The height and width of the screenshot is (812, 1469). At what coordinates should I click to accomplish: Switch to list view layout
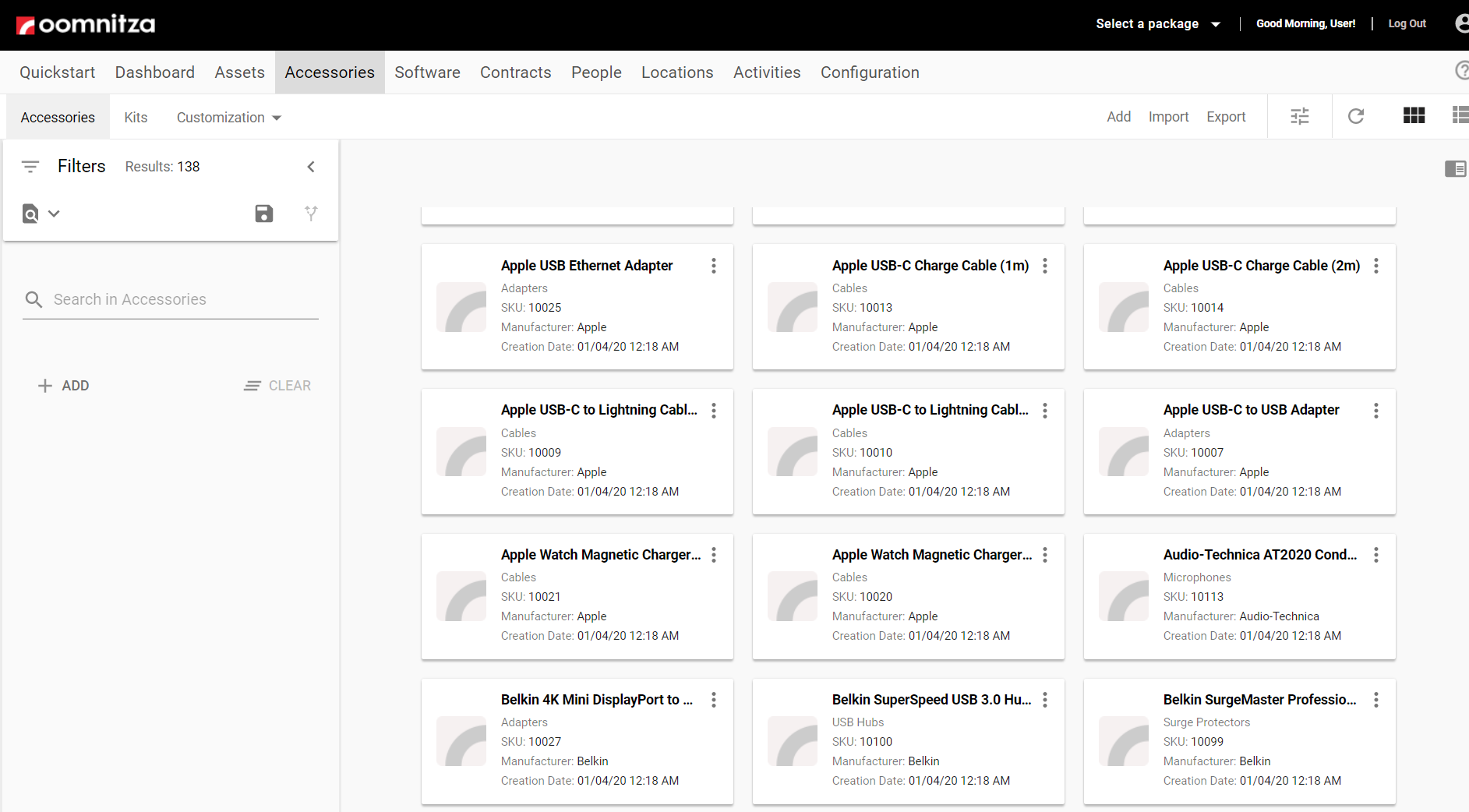pos(1460,116)
